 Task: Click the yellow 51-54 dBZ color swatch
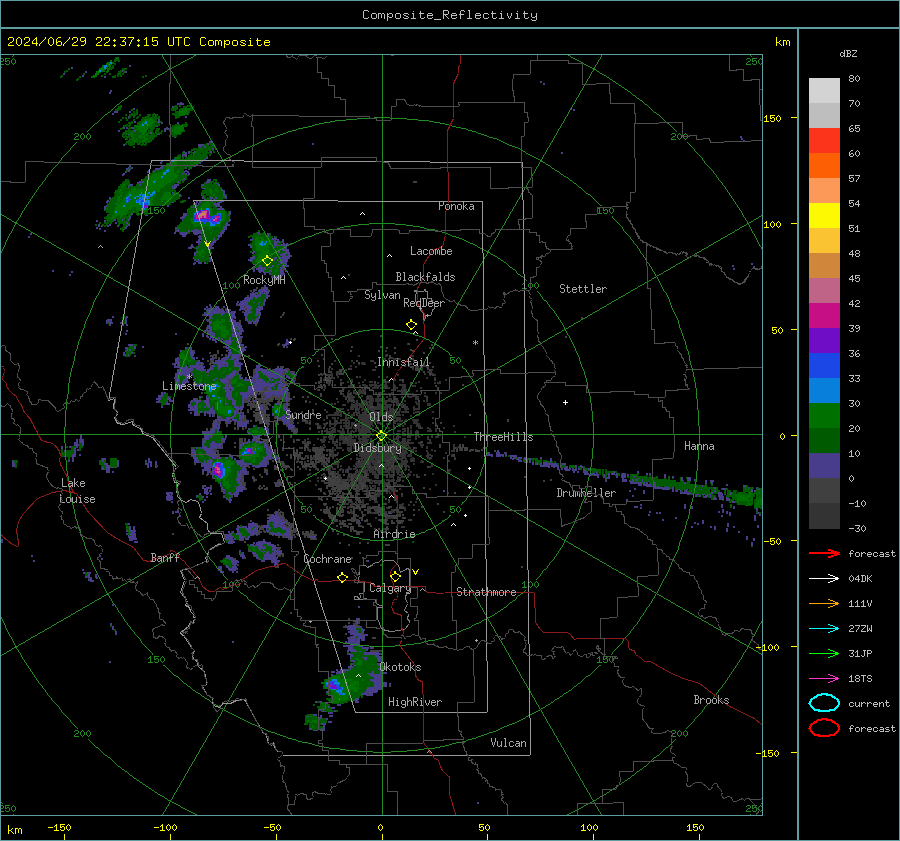click(x=824, y=216)
